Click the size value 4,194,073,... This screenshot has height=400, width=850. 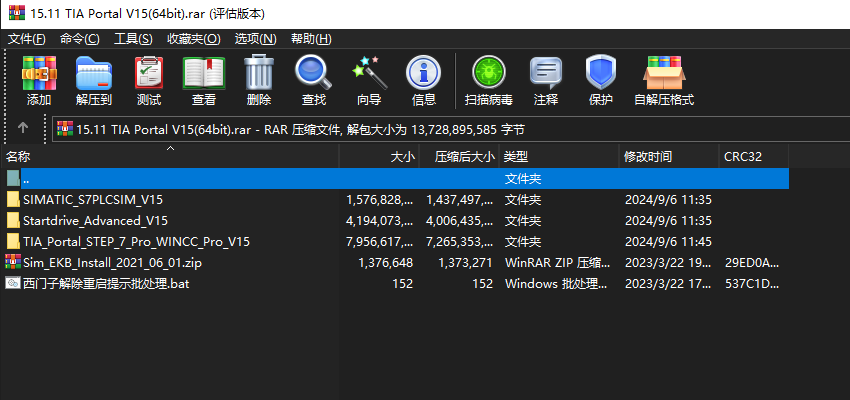(379, 221)
